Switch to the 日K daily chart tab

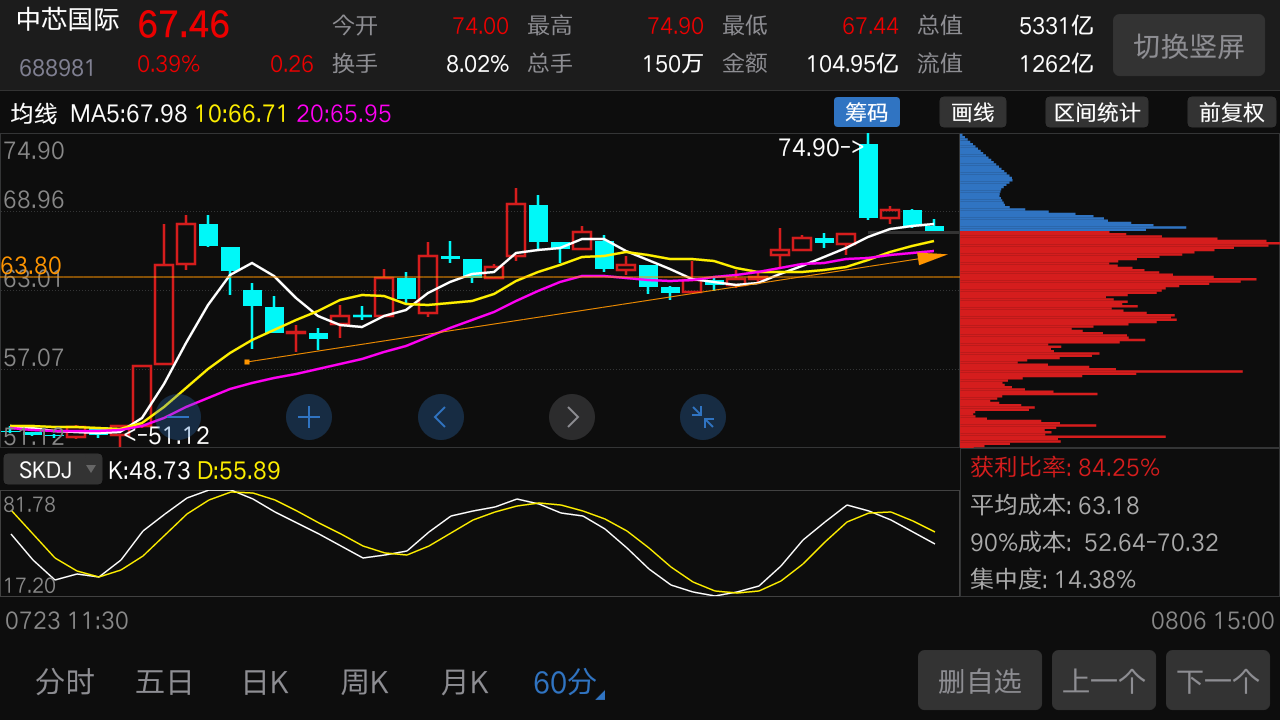(x=264, y=681)
